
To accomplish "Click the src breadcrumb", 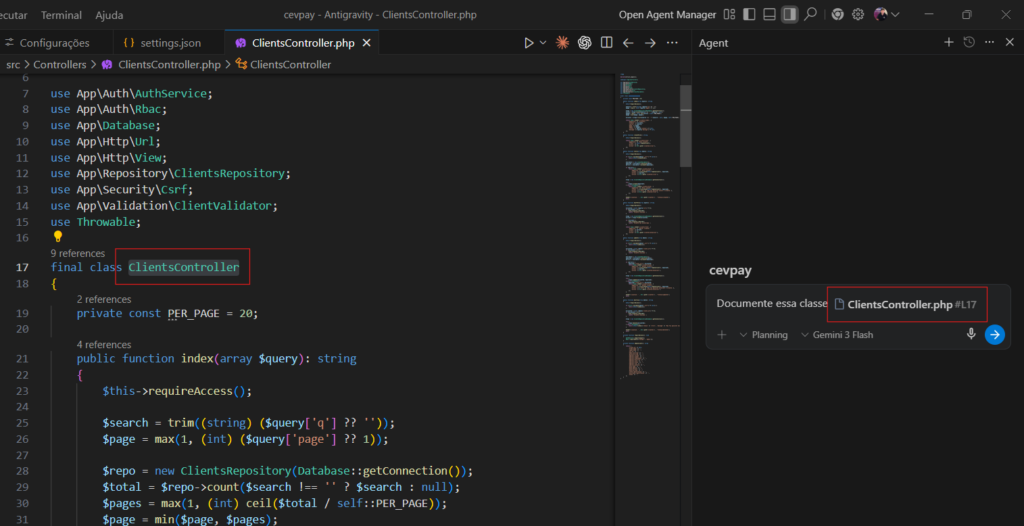I will pos(13,65).
